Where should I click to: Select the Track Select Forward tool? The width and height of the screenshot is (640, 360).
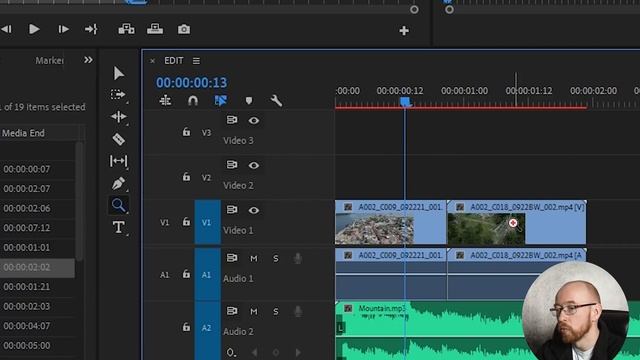118,95
